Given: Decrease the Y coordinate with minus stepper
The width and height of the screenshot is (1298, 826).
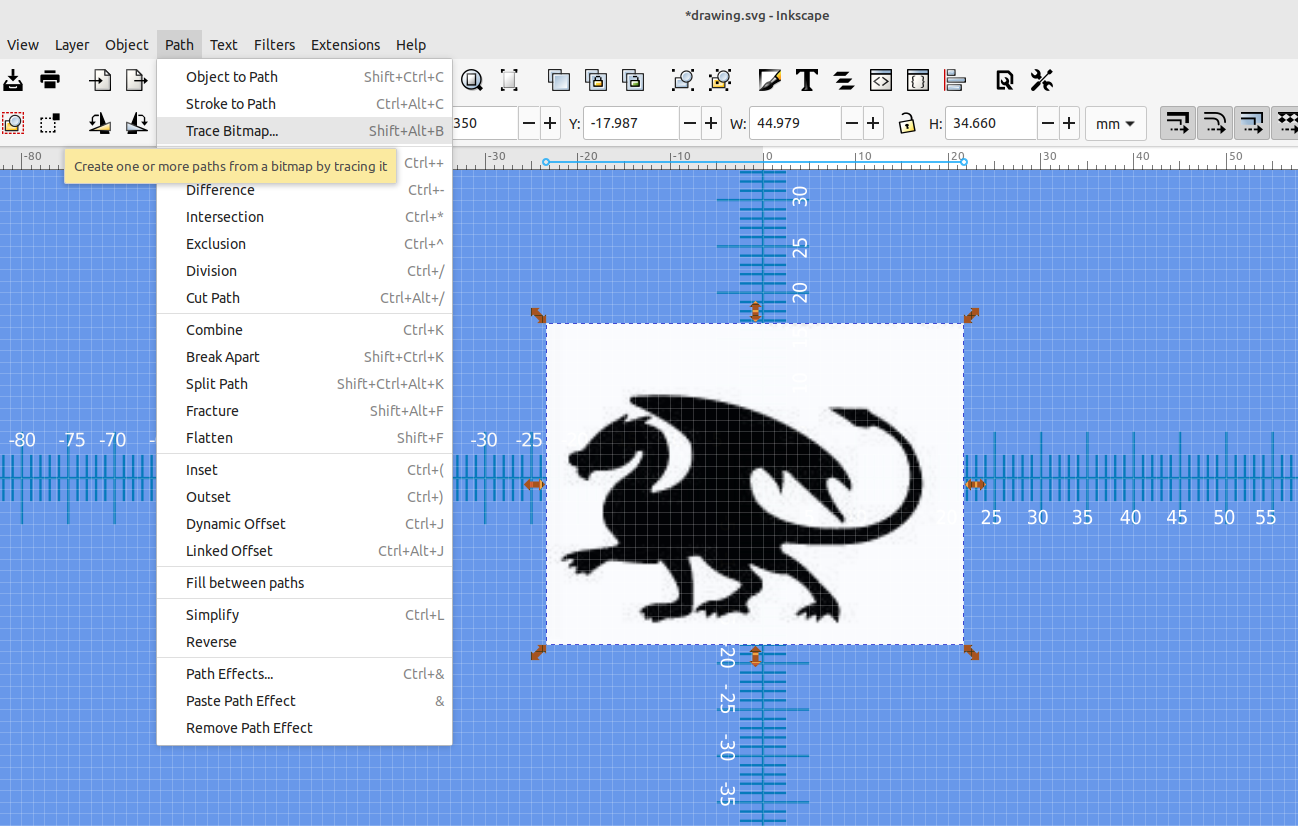Looking at the screenshot, I should (x=690, y=122).
